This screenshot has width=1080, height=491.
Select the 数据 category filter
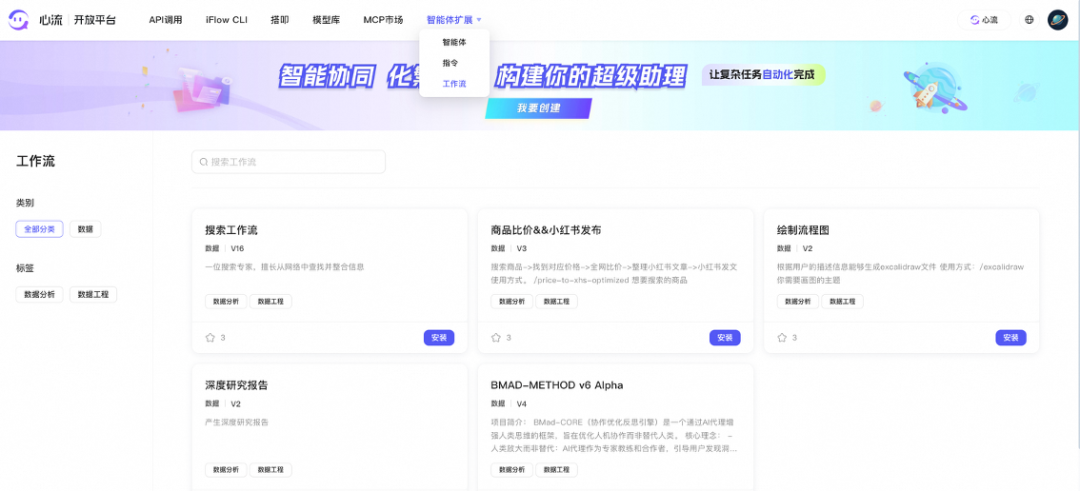pos(85,229)
